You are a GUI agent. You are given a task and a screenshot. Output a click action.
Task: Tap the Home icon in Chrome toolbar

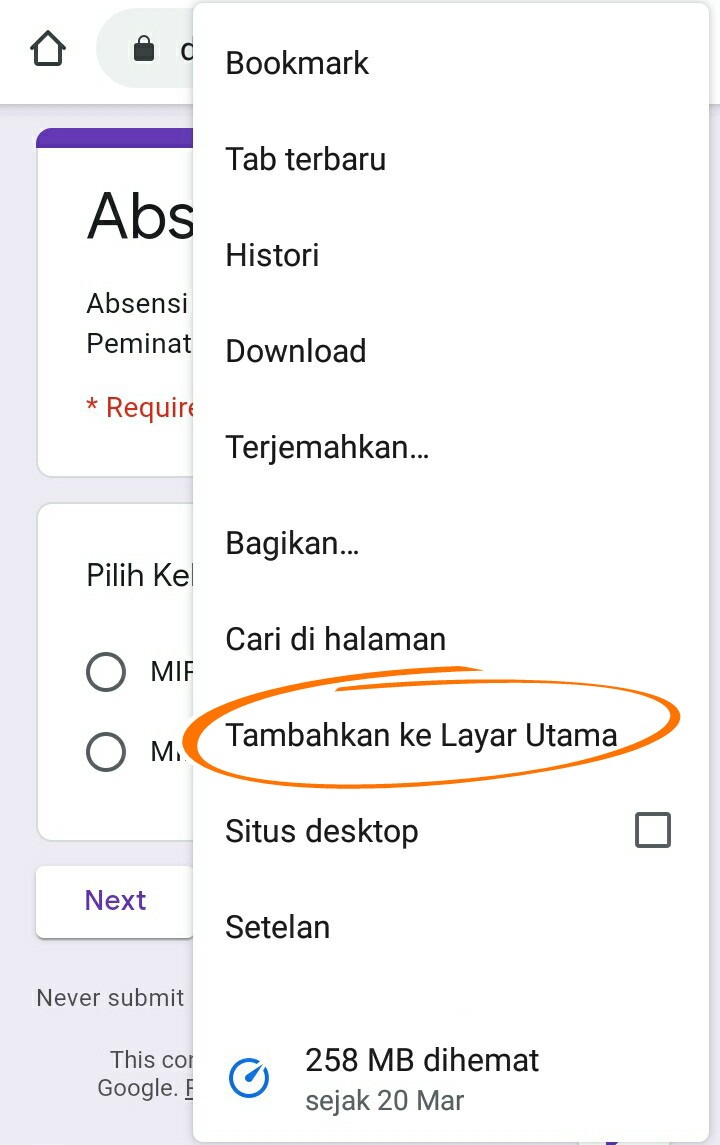[x=48, y=49]
